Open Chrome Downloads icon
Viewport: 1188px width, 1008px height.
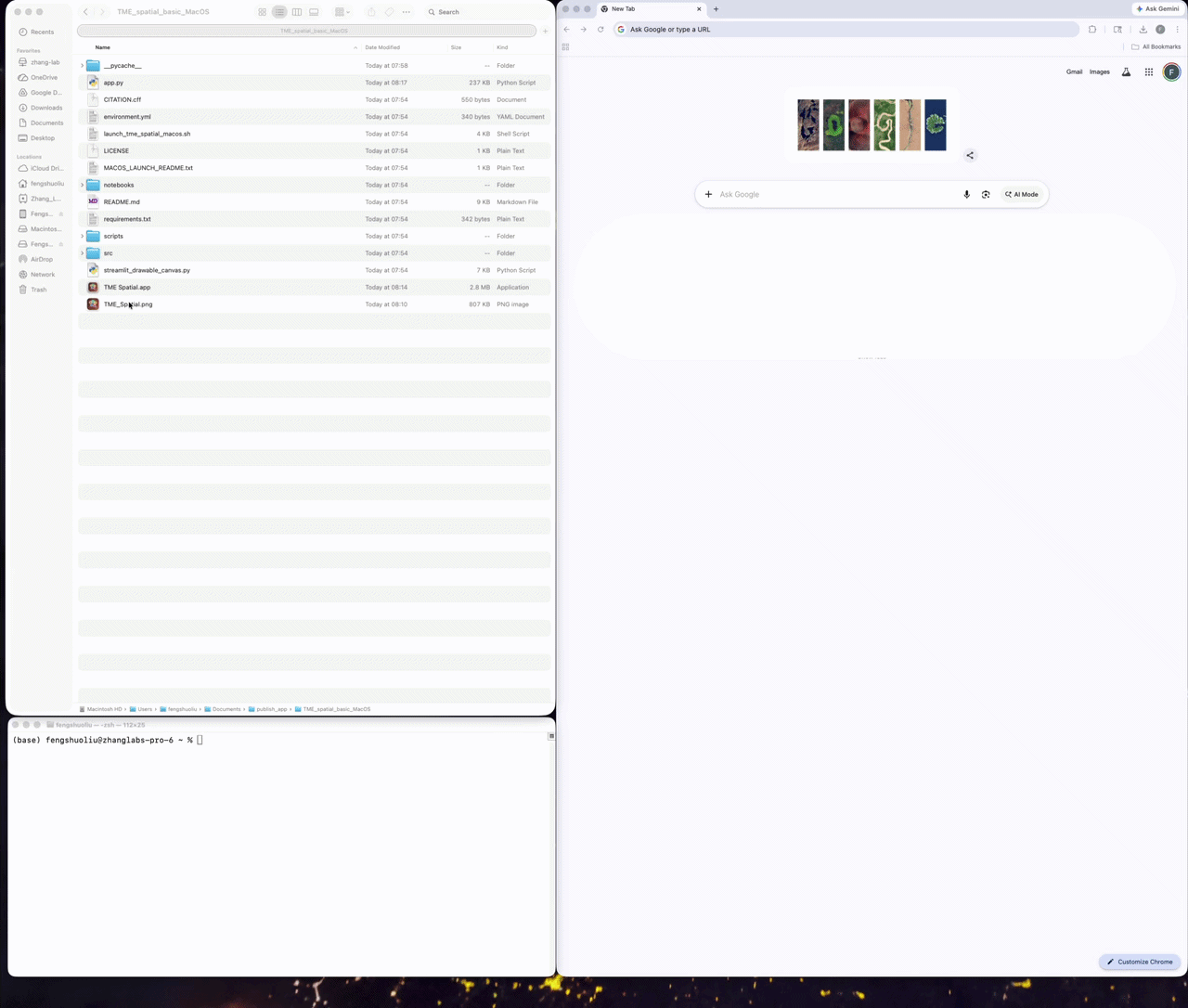pos(1143,30)
